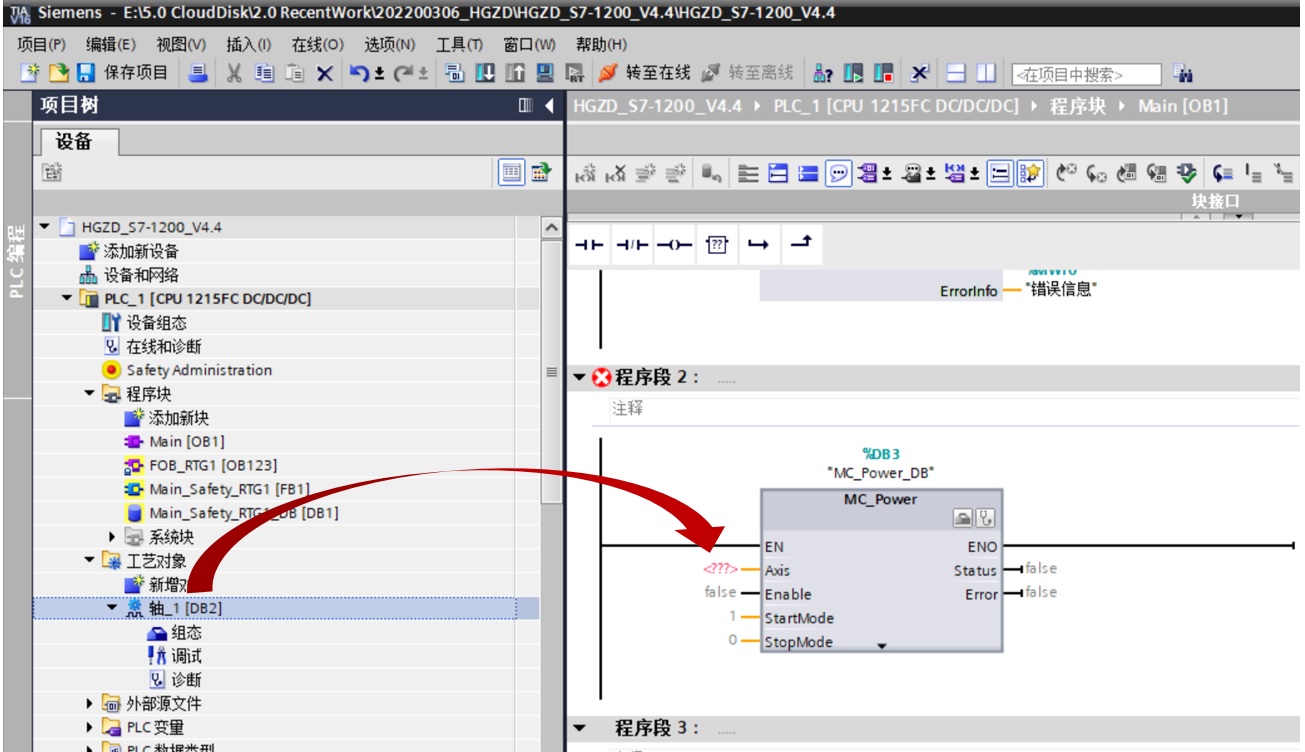This screenshot has width=1305, height=752.
Task: Split editor area horizontally
Action: coord(957,73)
